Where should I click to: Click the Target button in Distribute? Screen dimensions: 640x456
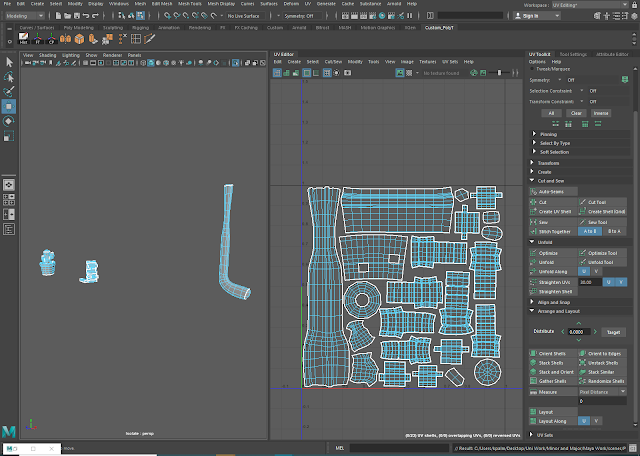(613, 331)
